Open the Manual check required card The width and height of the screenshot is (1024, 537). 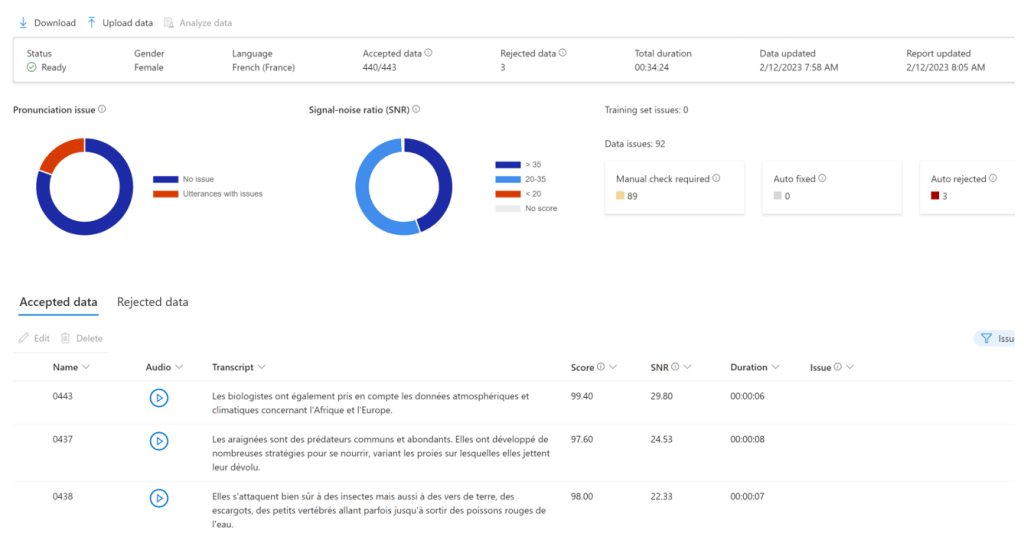tap(674, 187)
